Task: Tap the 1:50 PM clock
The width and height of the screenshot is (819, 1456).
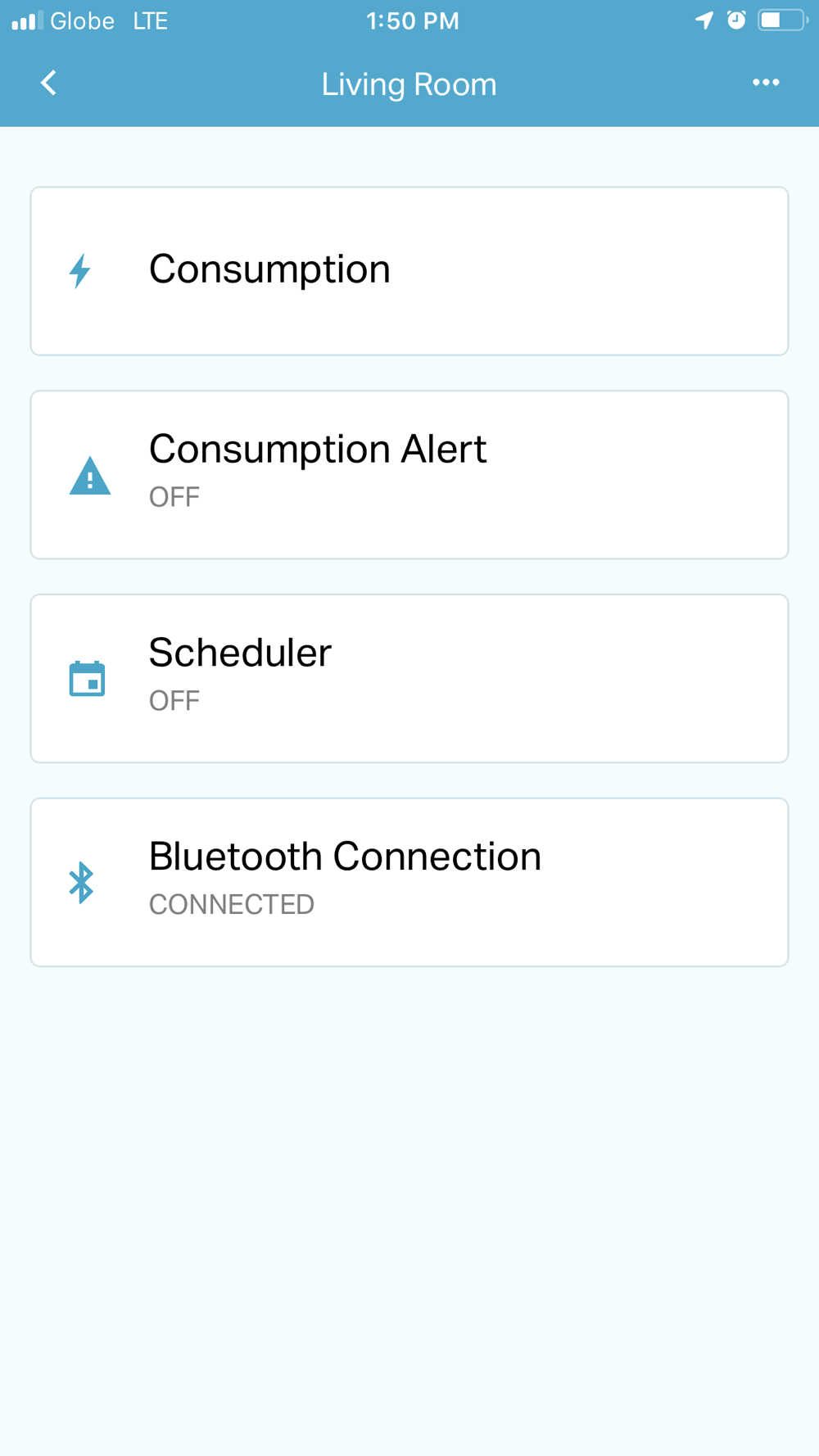Action: pyautogui.click(x=413, y=20)
